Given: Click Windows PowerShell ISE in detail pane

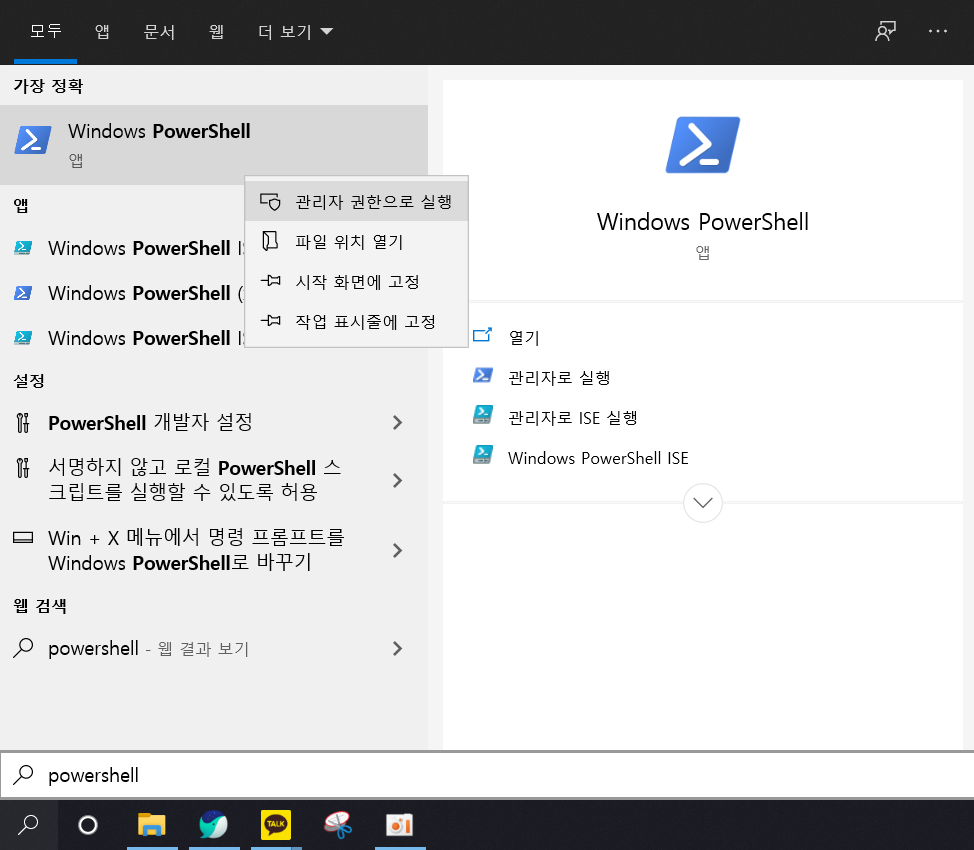Looking at the screenshot, I should 598,458.
